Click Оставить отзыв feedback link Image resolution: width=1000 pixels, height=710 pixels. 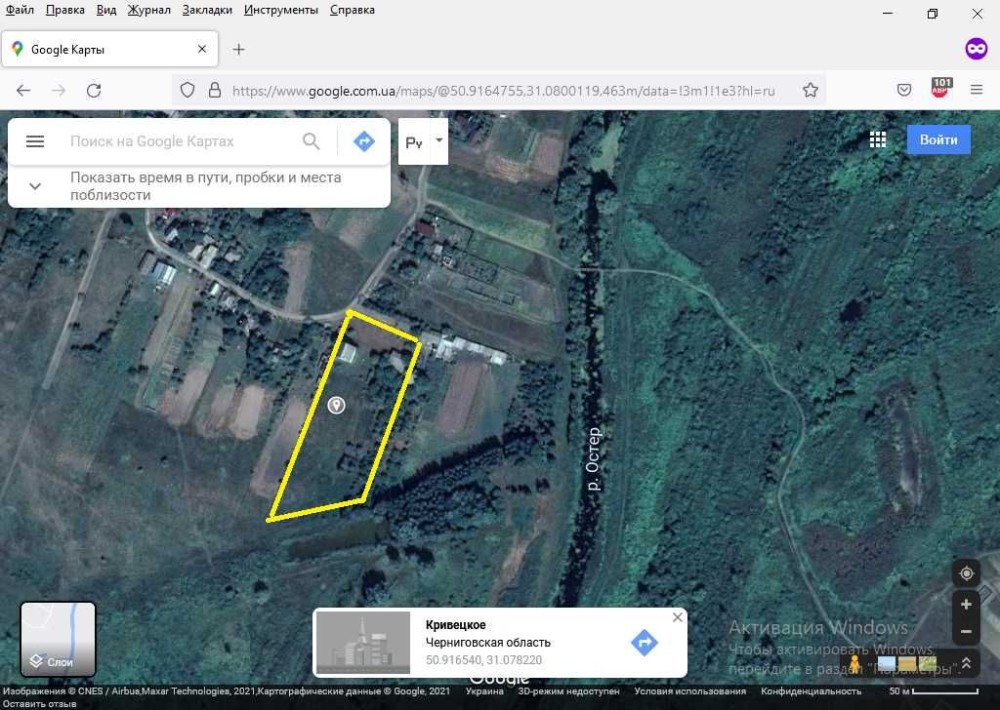[x=39, y=704]
